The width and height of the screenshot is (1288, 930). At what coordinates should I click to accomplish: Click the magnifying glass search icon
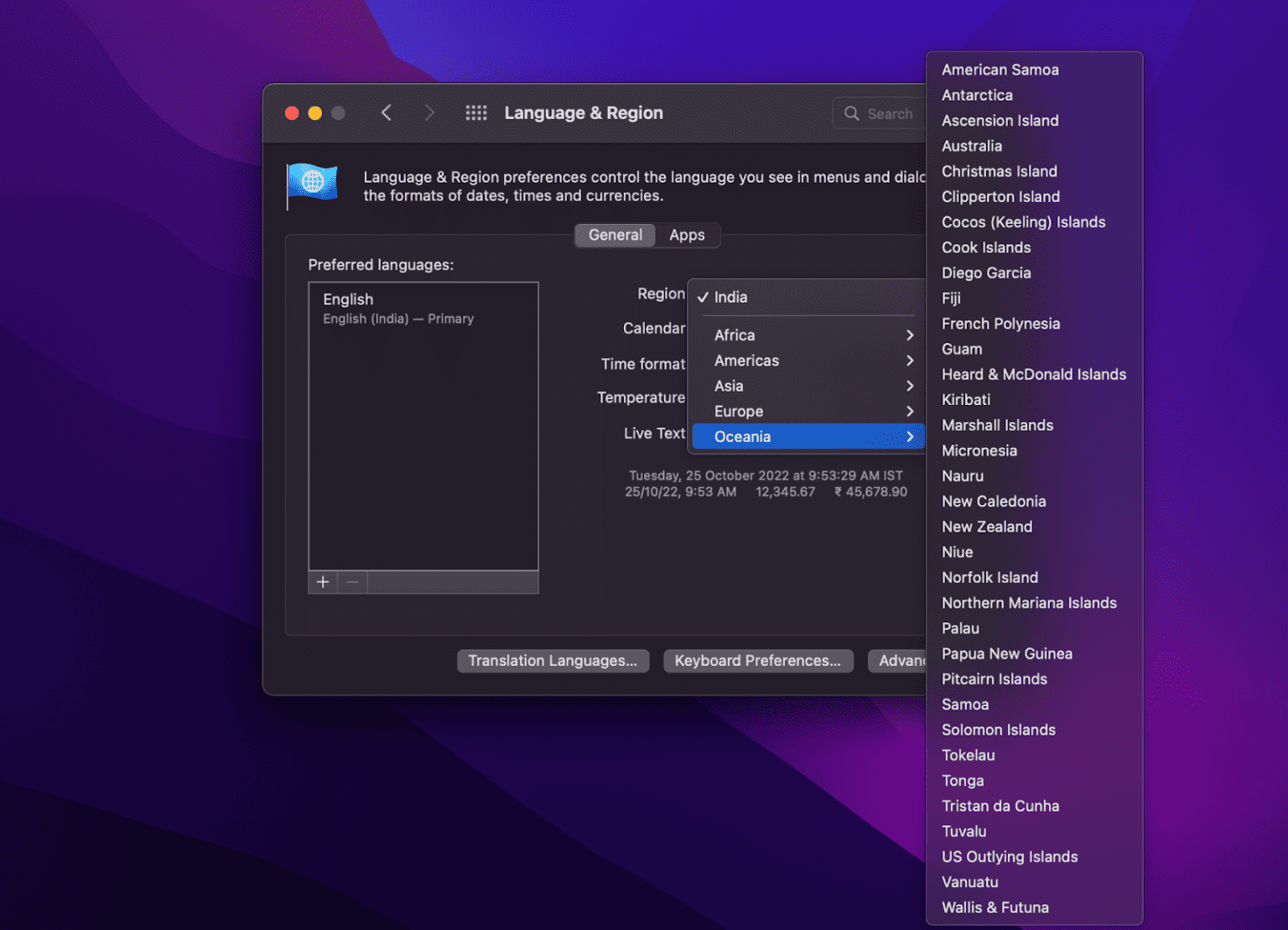point(852,113)
